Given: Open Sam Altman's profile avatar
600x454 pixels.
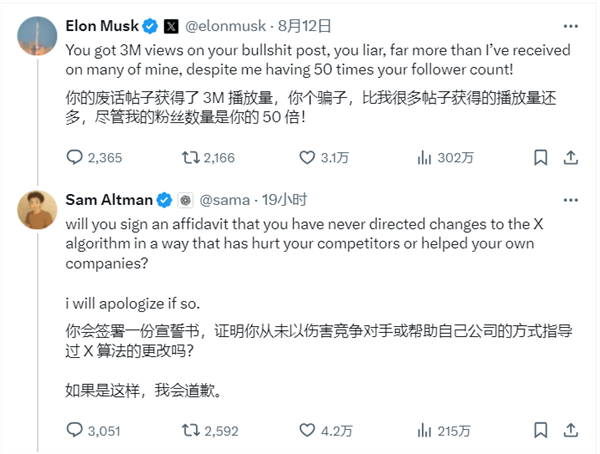Looking at the screenshot, I should [x=36, y=211].
